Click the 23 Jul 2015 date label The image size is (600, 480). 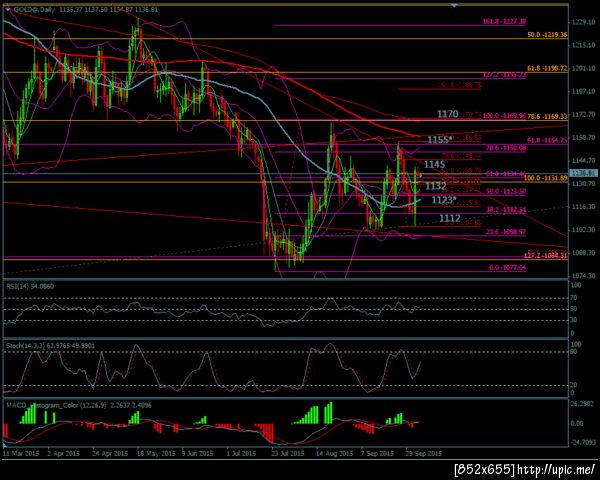[288, 454]
